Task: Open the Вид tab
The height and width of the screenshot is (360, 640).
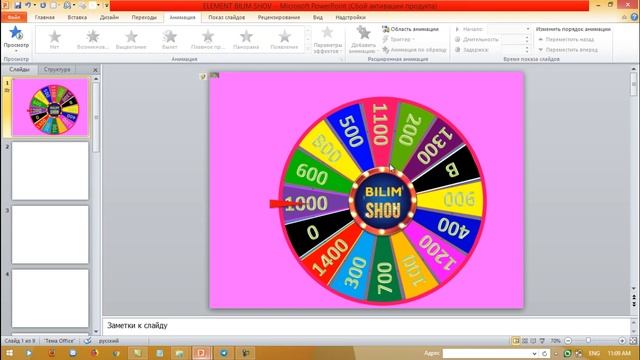Action: pyautogui.click(x=318, y=18)
